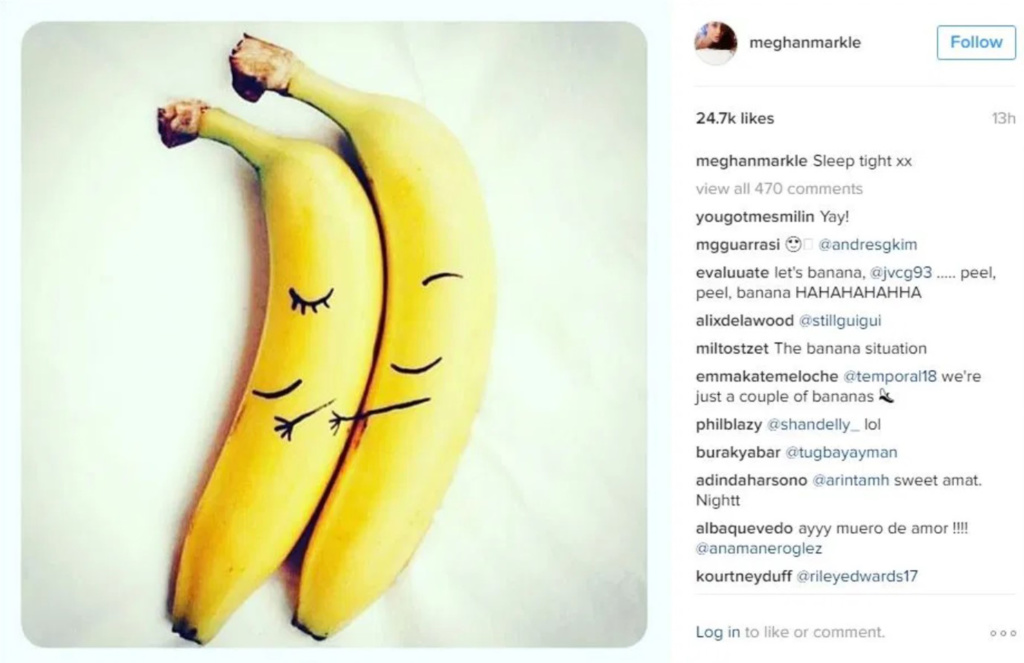This screenshot has height=663, width=1024.
Task: Click the Follow button
Action: coord(976,42)
